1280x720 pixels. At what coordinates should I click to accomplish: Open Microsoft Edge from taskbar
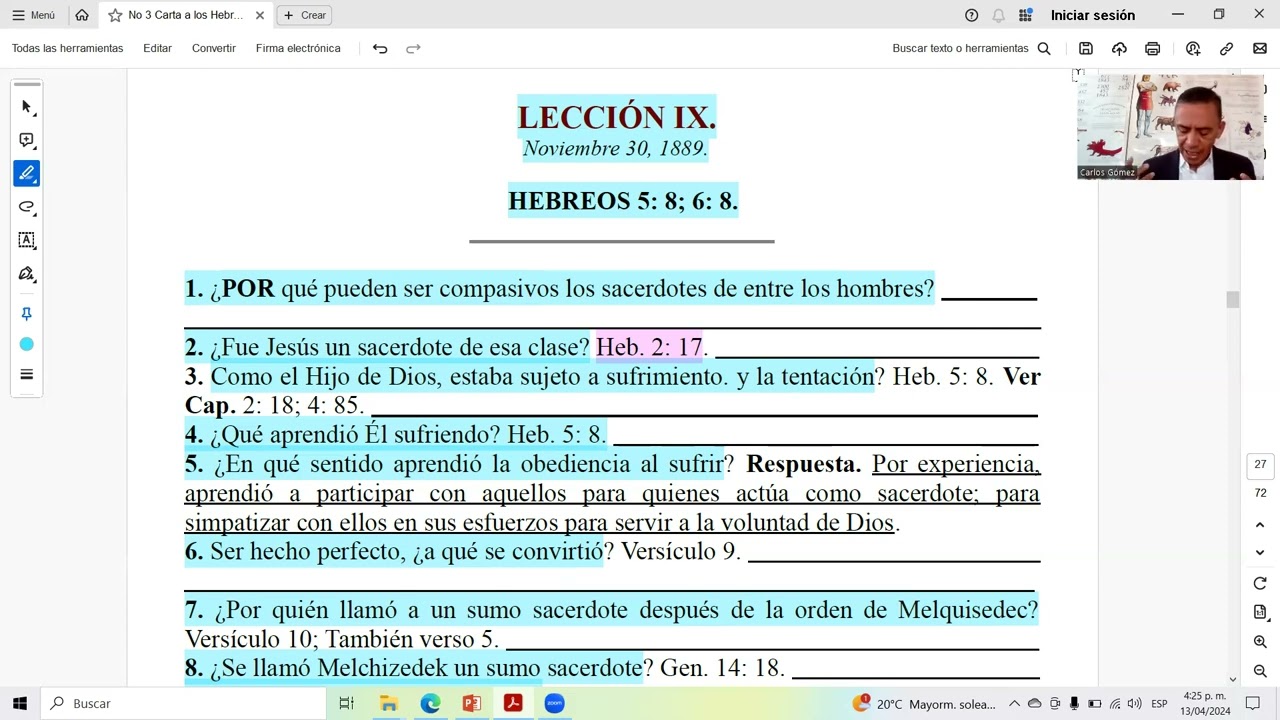tap(430, 703)
